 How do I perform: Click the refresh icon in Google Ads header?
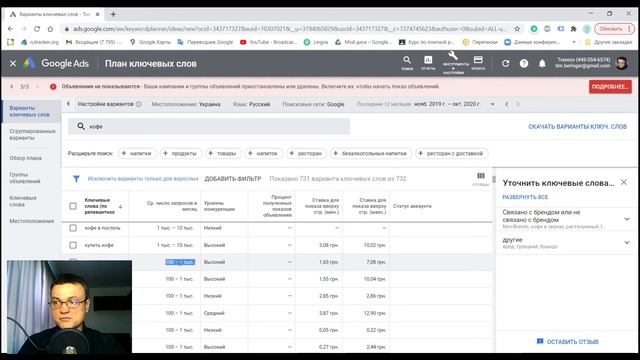(x=505, y=63)
